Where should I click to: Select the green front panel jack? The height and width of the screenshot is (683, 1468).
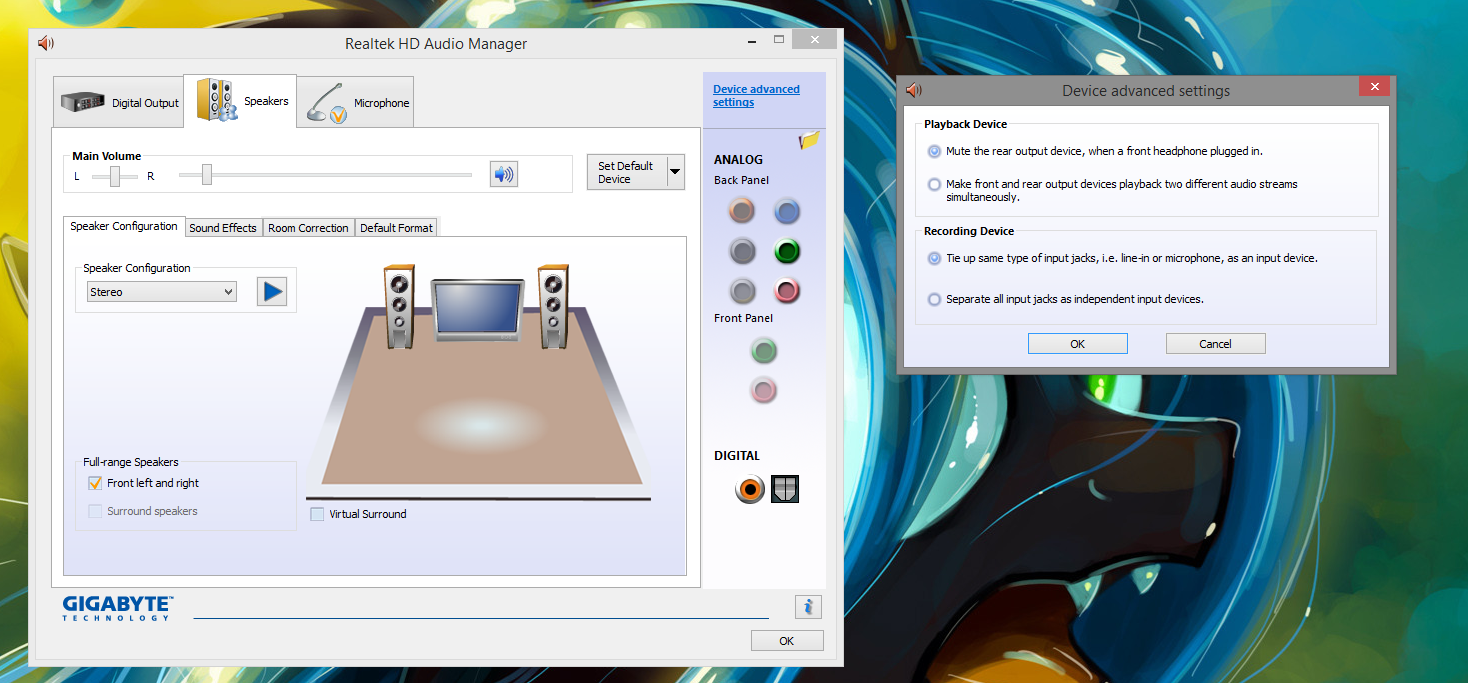pyautogui.click(x=764, y=350)
